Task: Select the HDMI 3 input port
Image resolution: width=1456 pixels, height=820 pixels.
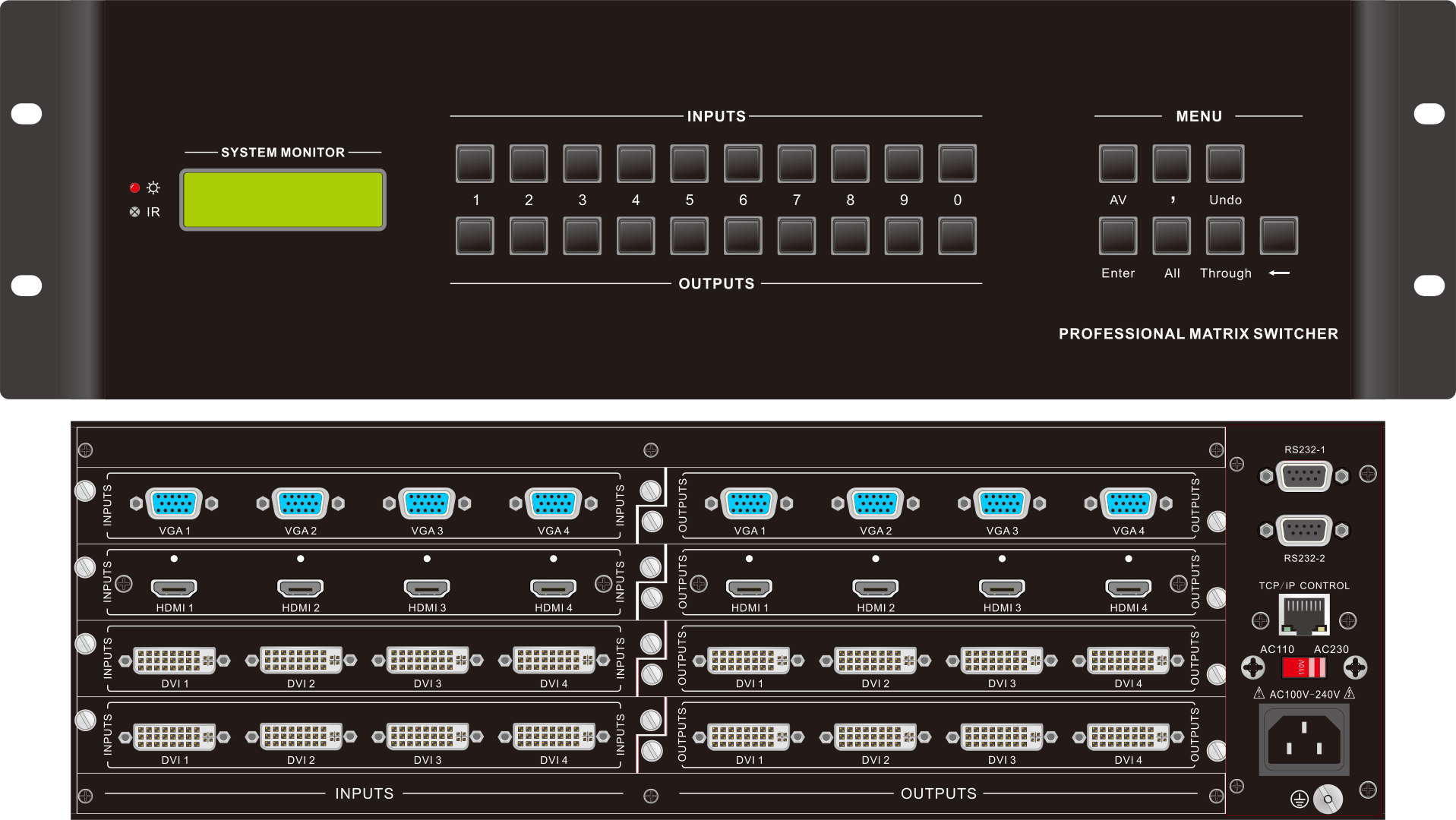Action: tap(427, 588)
